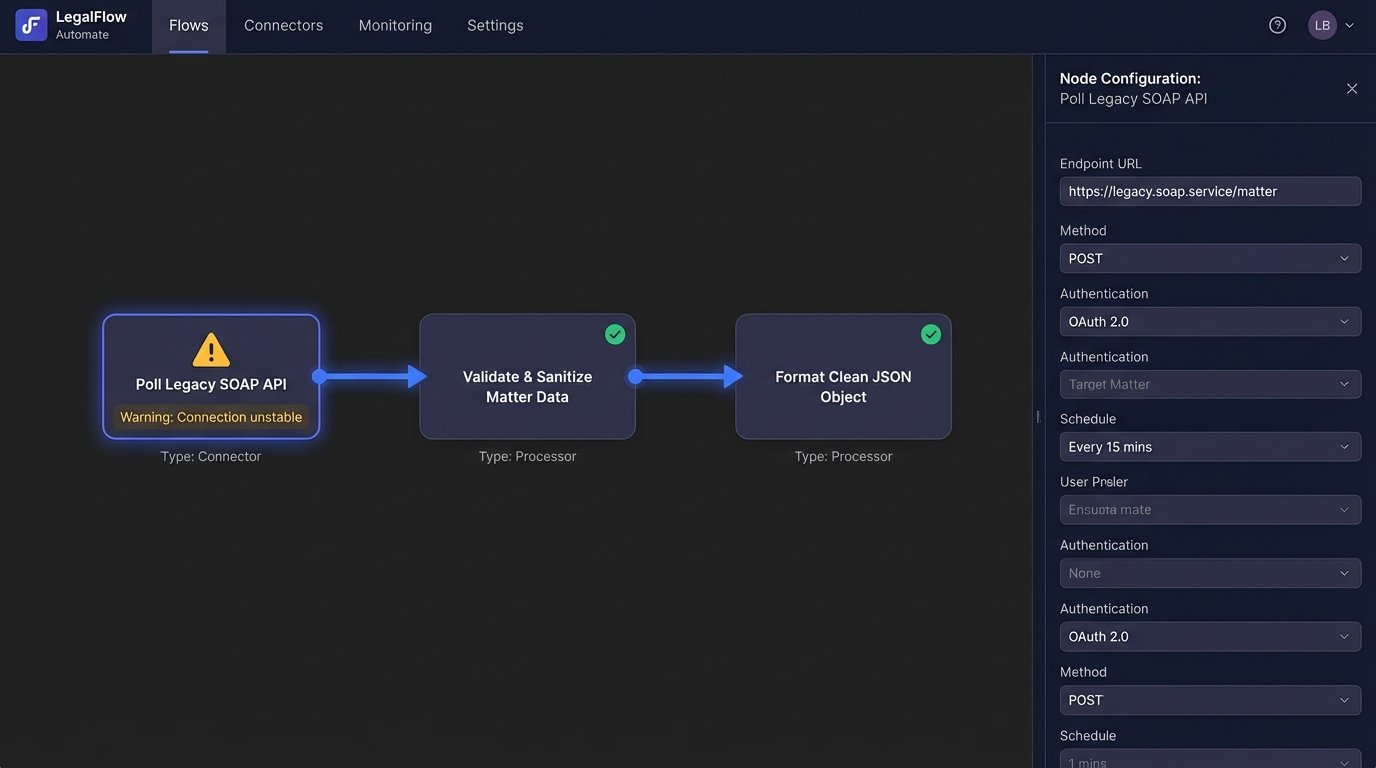Viewport: 1376px width, 768px height.
Task: Go to the Settings tab
Action: click(x=495, y=25)
